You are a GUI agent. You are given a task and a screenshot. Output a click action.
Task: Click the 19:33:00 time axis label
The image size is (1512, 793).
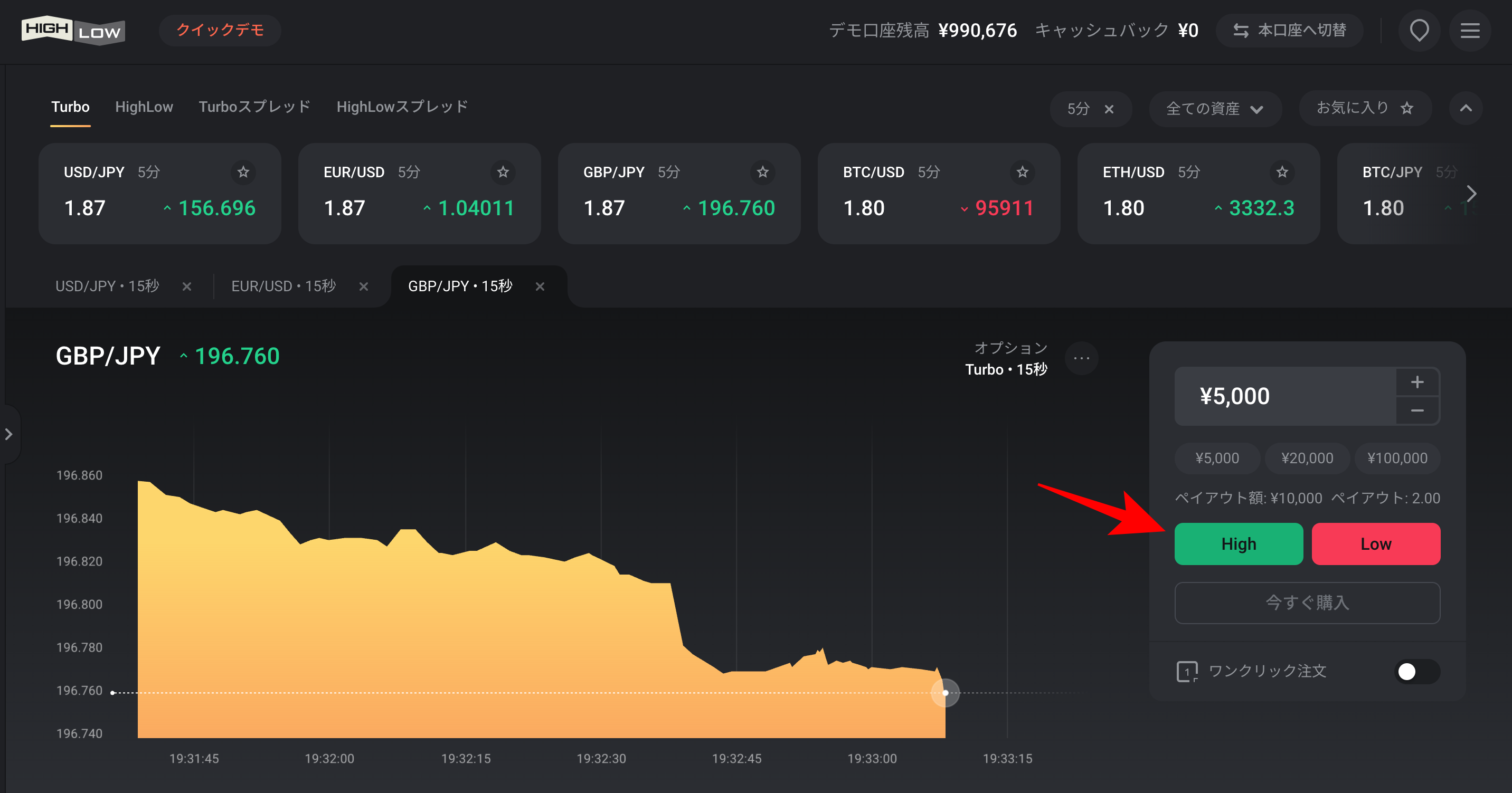click(872, 758)
